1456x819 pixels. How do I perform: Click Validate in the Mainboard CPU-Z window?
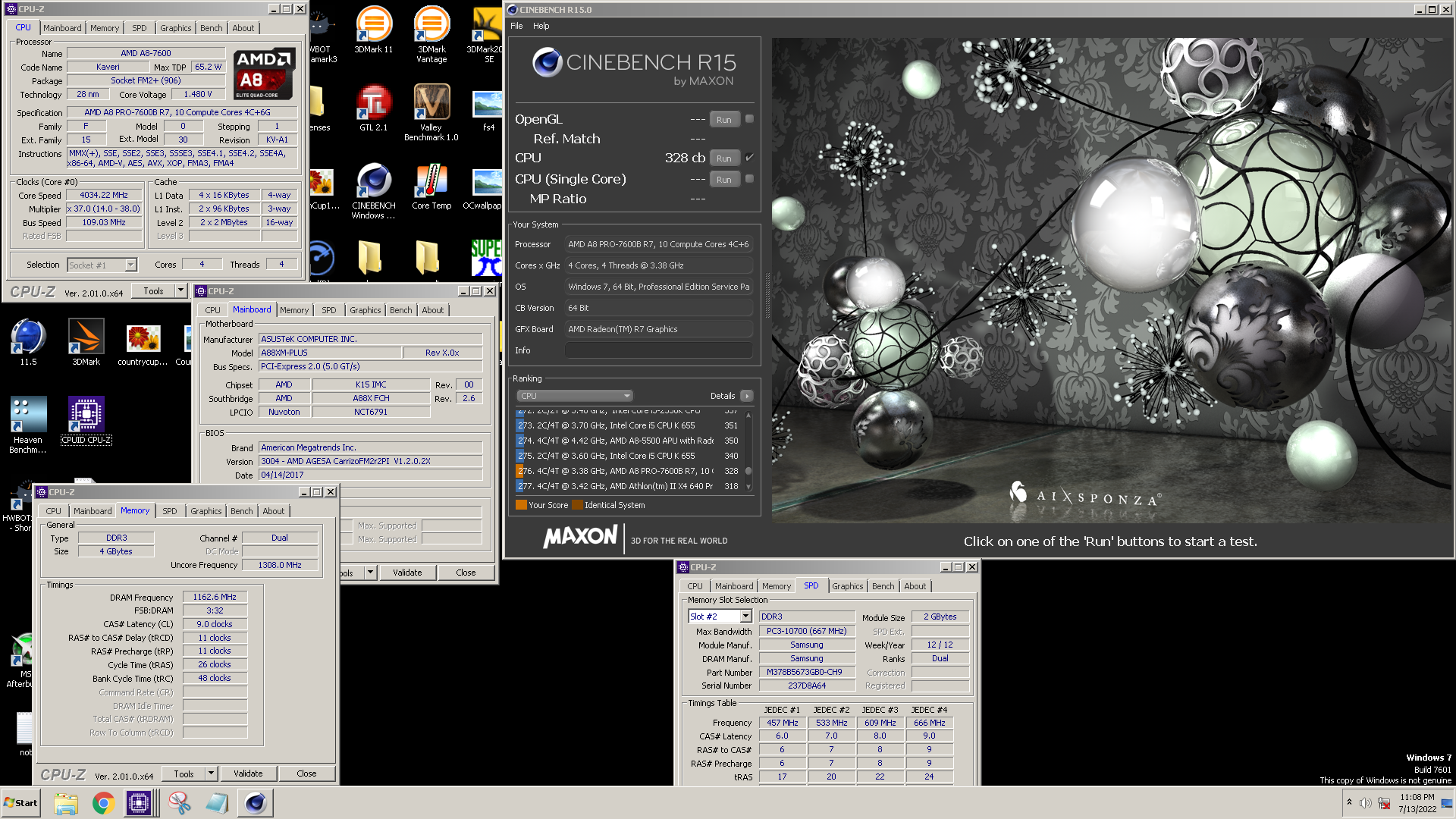(x=407, y=573)
